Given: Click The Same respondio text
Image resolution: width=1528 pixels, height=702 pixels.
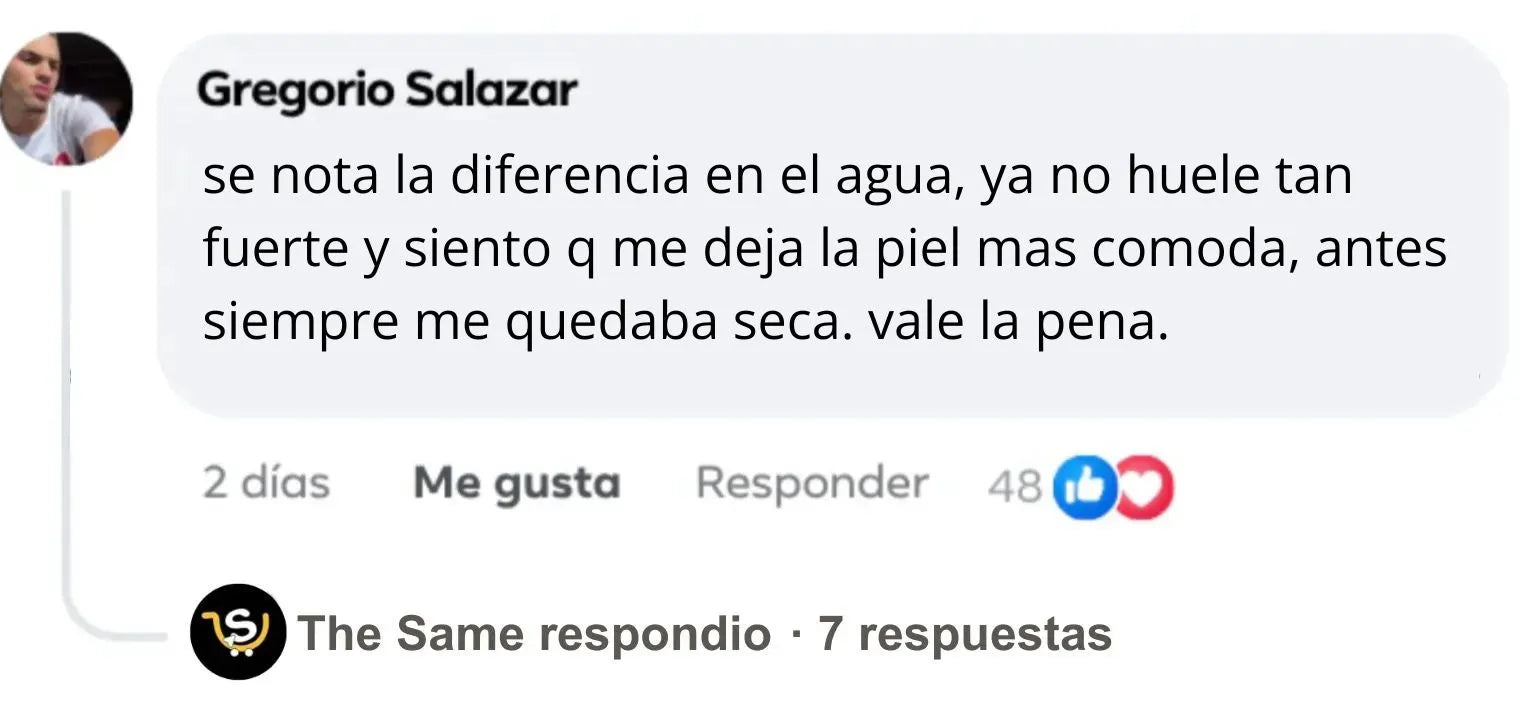Looking at the screenshot, I should tap(534, 634).
